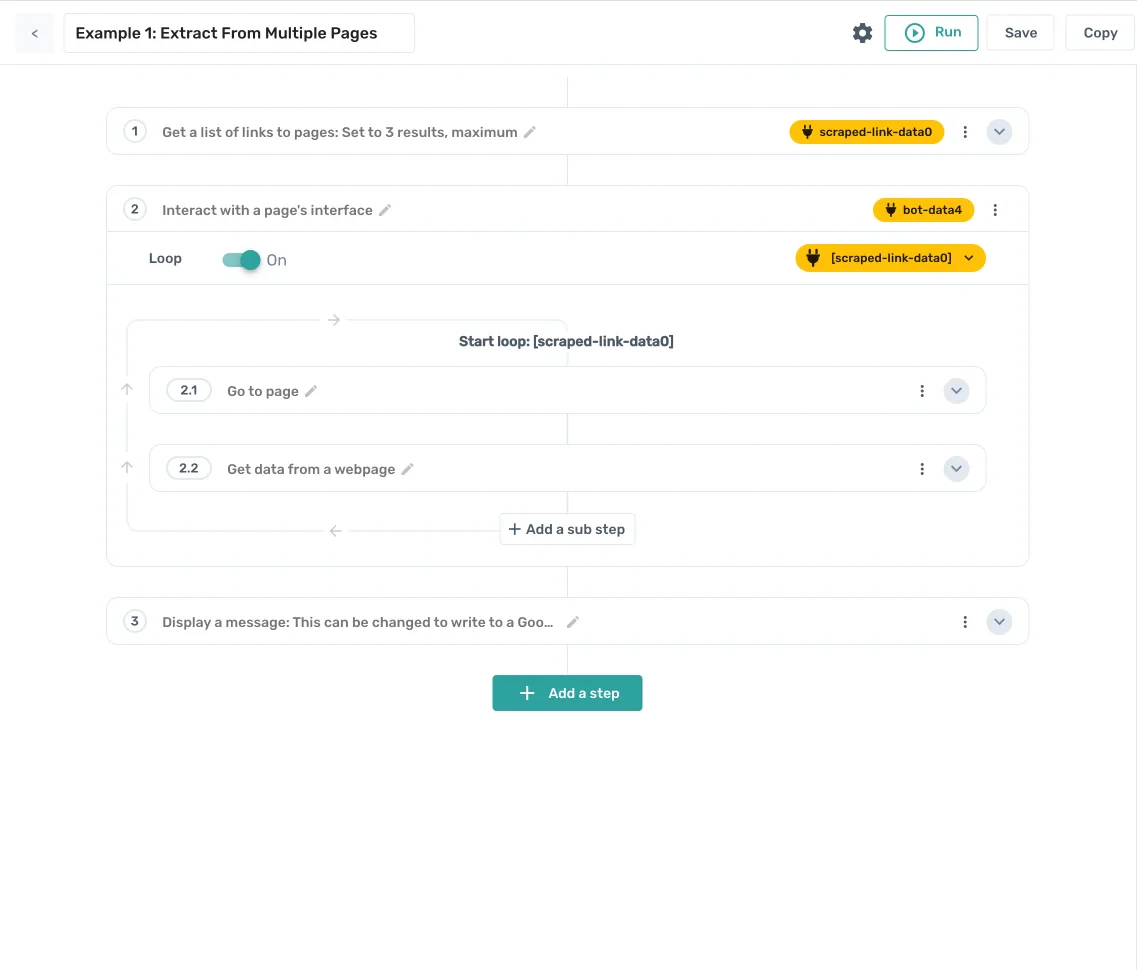Viewport: 1137px width, 970px height.
Task: Expand the 'Go to page' sub step
Action: pyautogui.click(x=956, y=390)
